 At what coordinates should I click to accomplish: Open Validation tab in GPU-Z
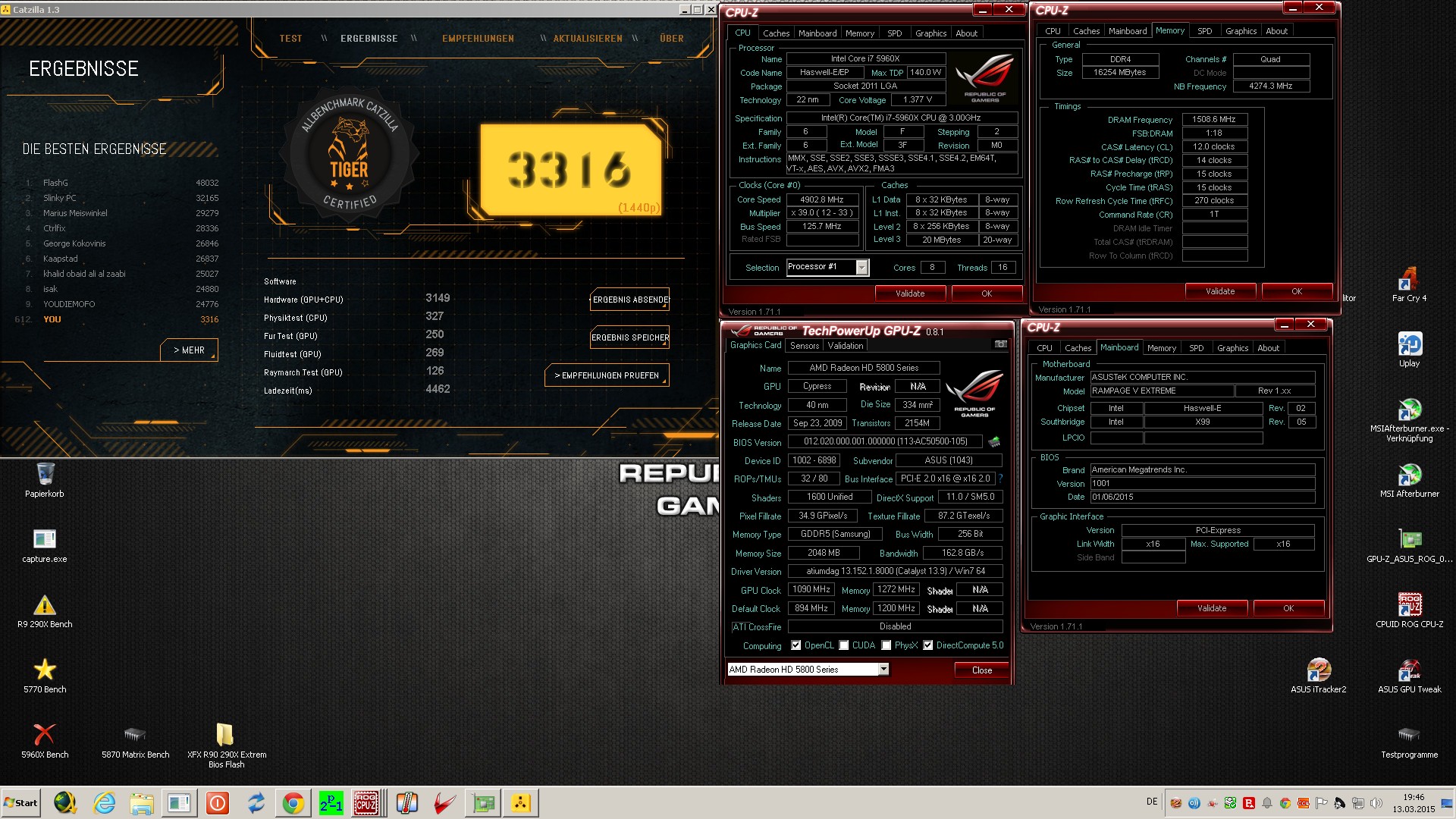click(845, 346)
